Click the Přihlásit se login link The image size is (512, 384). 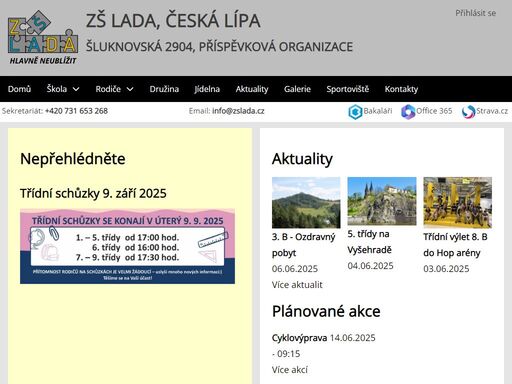coord(476,13)
